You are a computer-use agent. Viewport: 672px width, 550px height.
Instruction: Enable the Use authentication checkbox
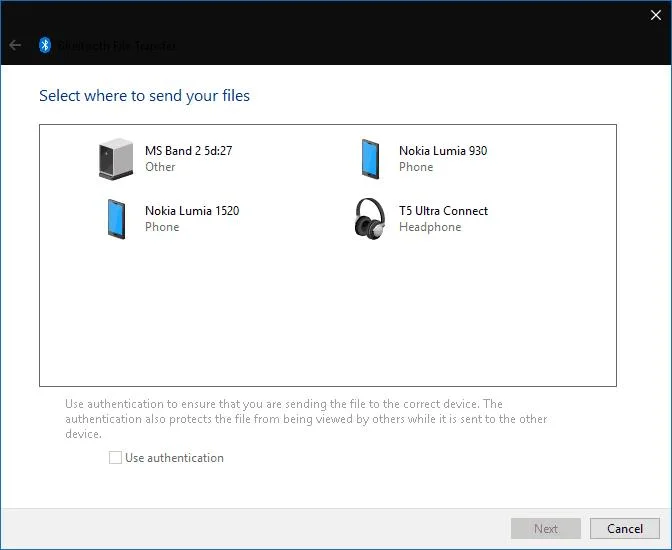[x=115, y=457]
